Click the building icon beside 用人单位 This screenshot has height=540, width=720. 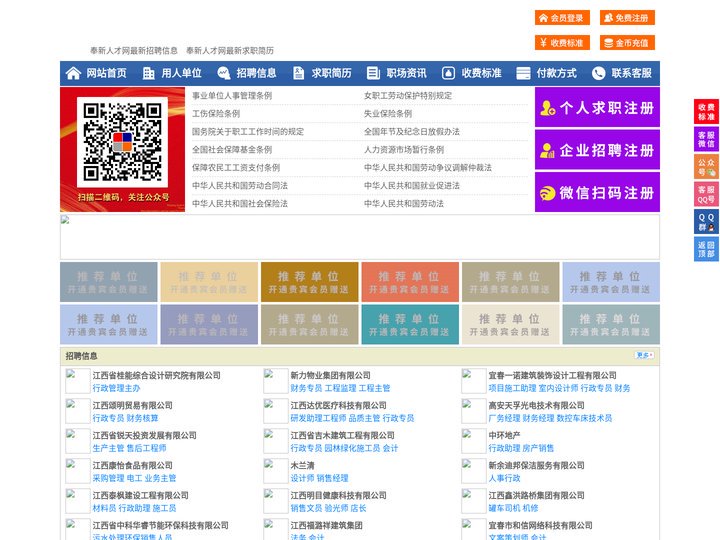[148, 73]
